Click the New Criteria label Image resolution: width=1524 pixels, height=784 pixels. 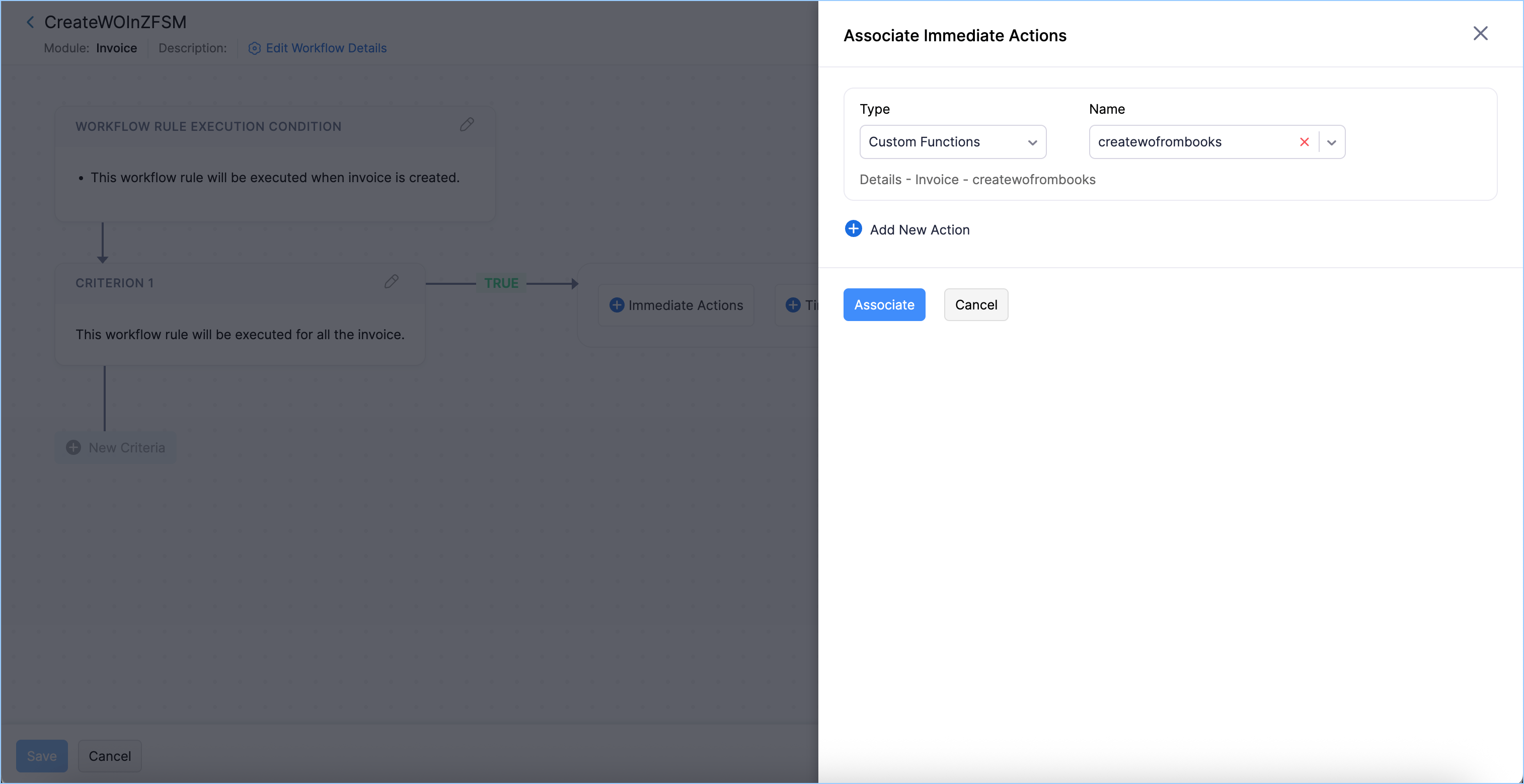tap(127, 448)
